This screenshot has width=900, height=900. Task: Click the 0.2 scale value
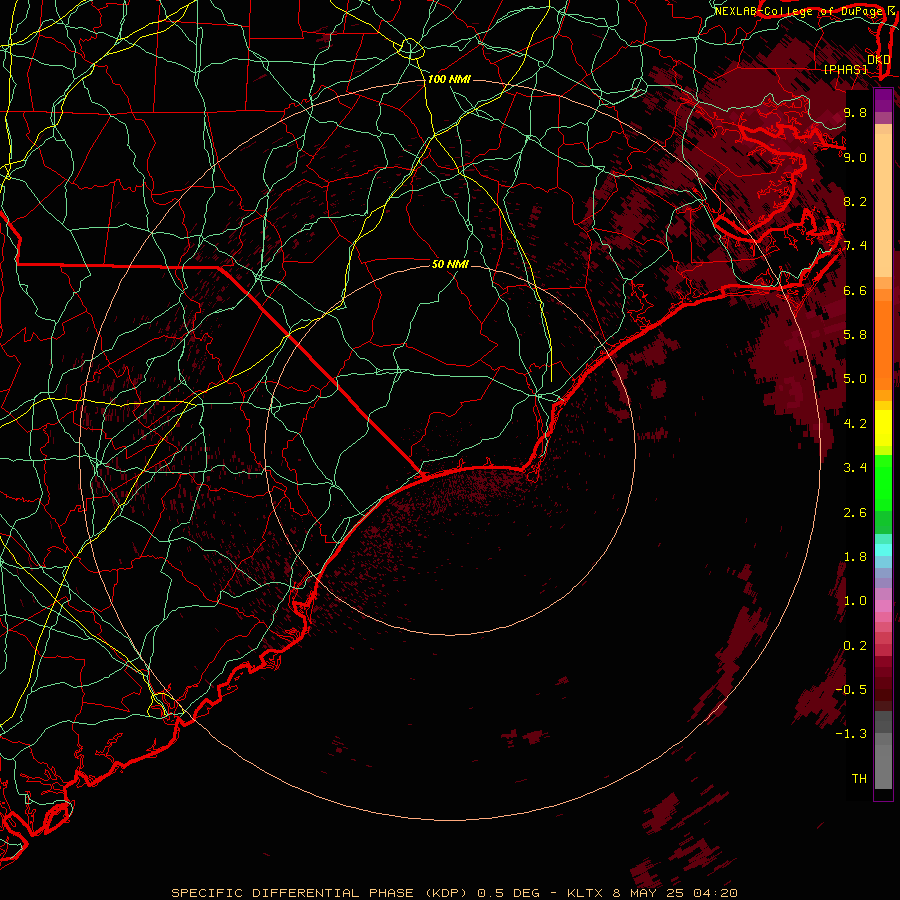(855, 646)
